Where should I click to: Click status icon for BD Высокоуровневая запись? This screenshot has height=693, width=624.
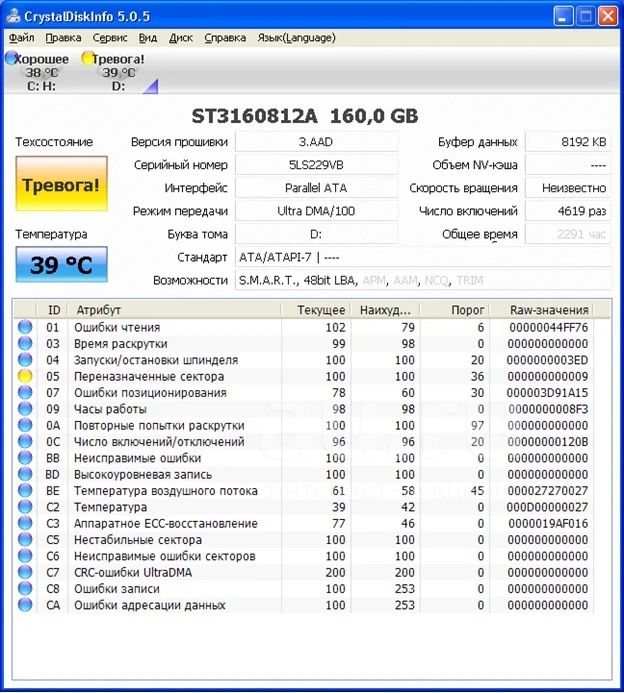25,474
